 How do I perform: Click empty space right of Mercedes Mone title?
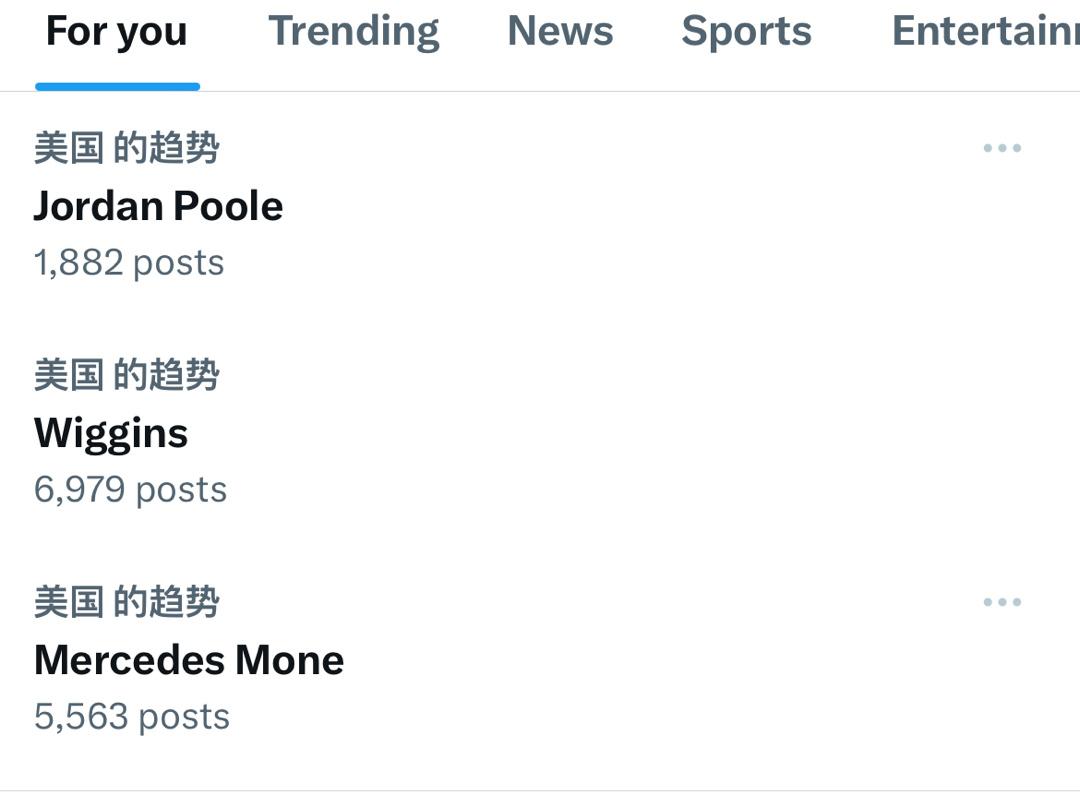680,660
